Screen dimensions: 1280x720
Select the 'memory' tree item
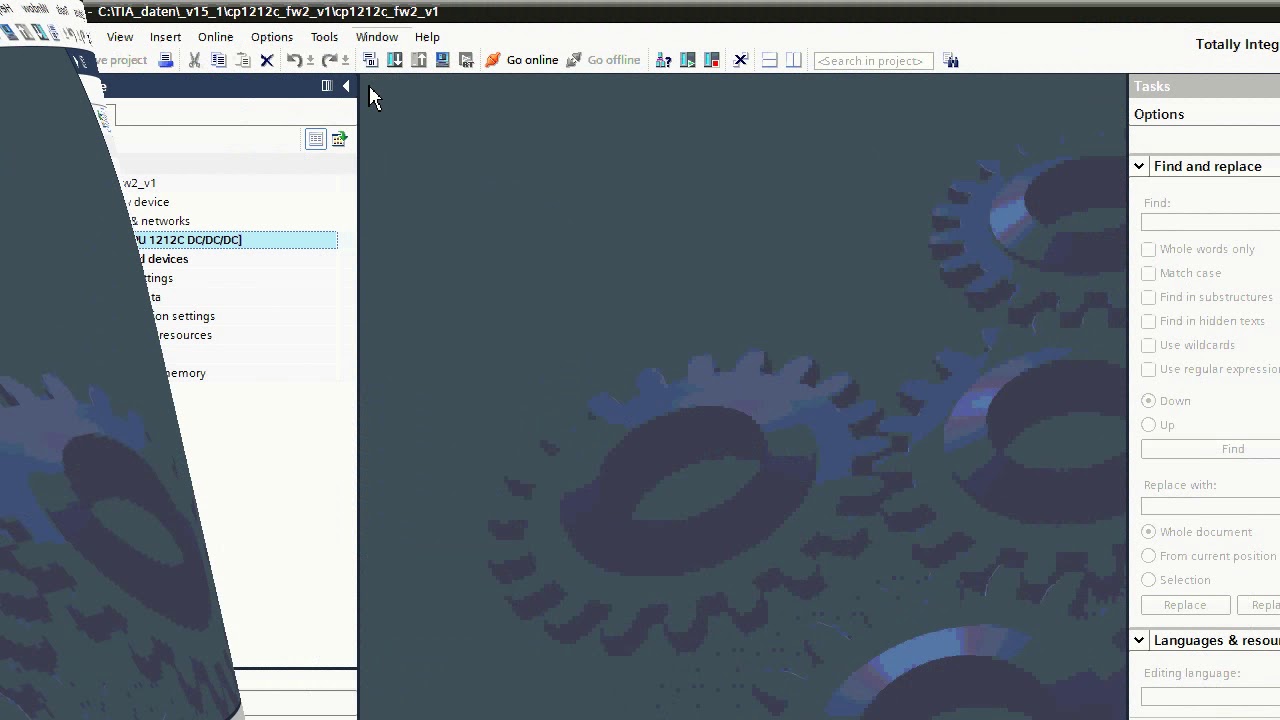coord(186,373)
